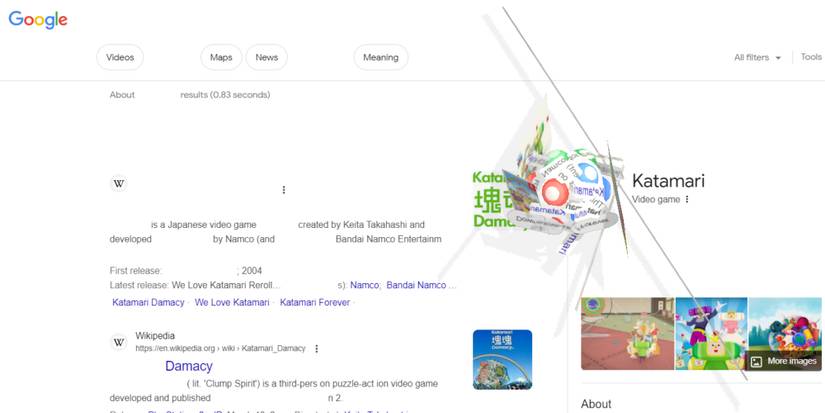Switch to the News filter tab
The width and height of the screenshot is (825, 413).
tap(266, 58)
